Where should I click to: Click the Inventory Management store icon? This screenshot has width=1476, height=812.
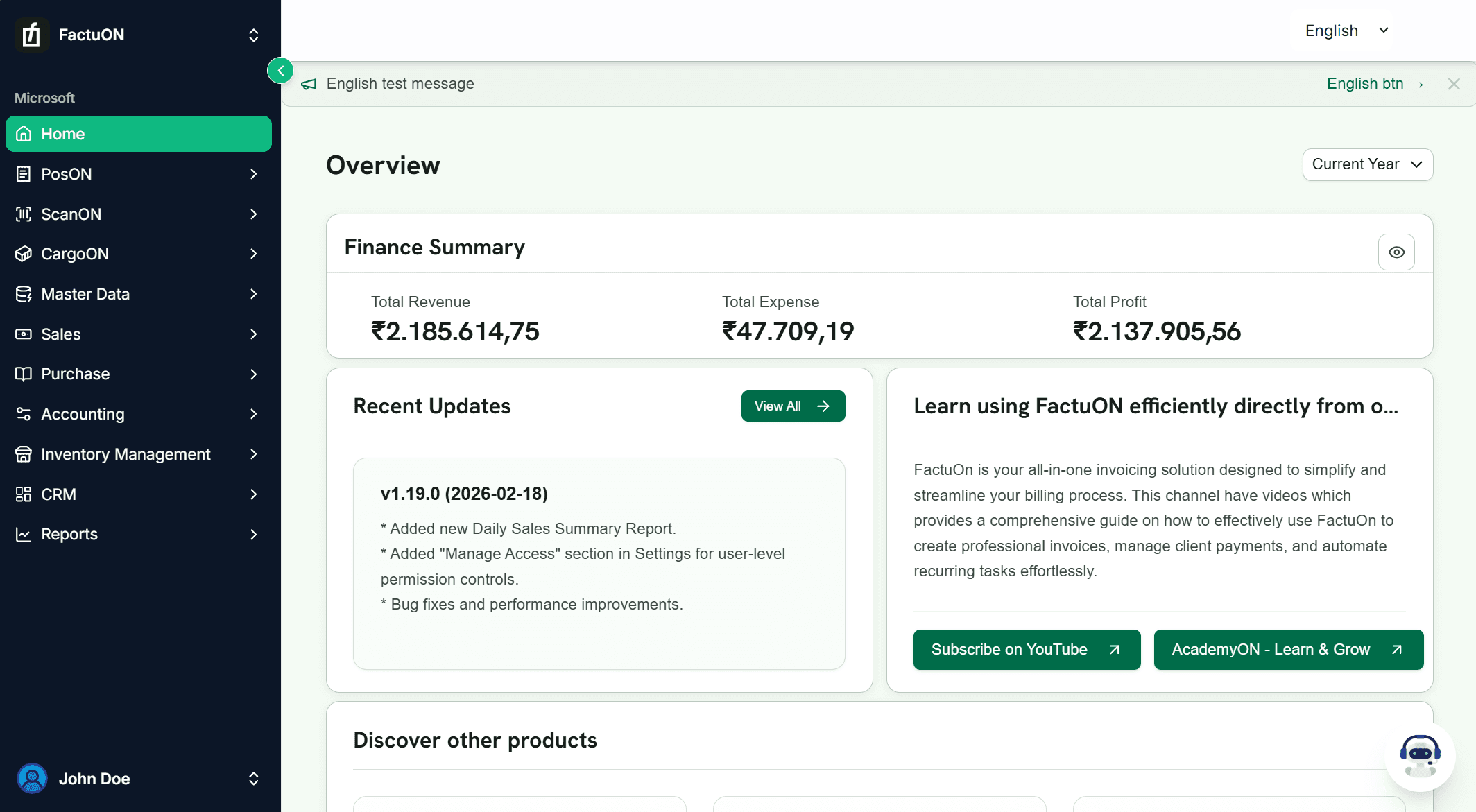pyautogui.click(x=24, y=454)
